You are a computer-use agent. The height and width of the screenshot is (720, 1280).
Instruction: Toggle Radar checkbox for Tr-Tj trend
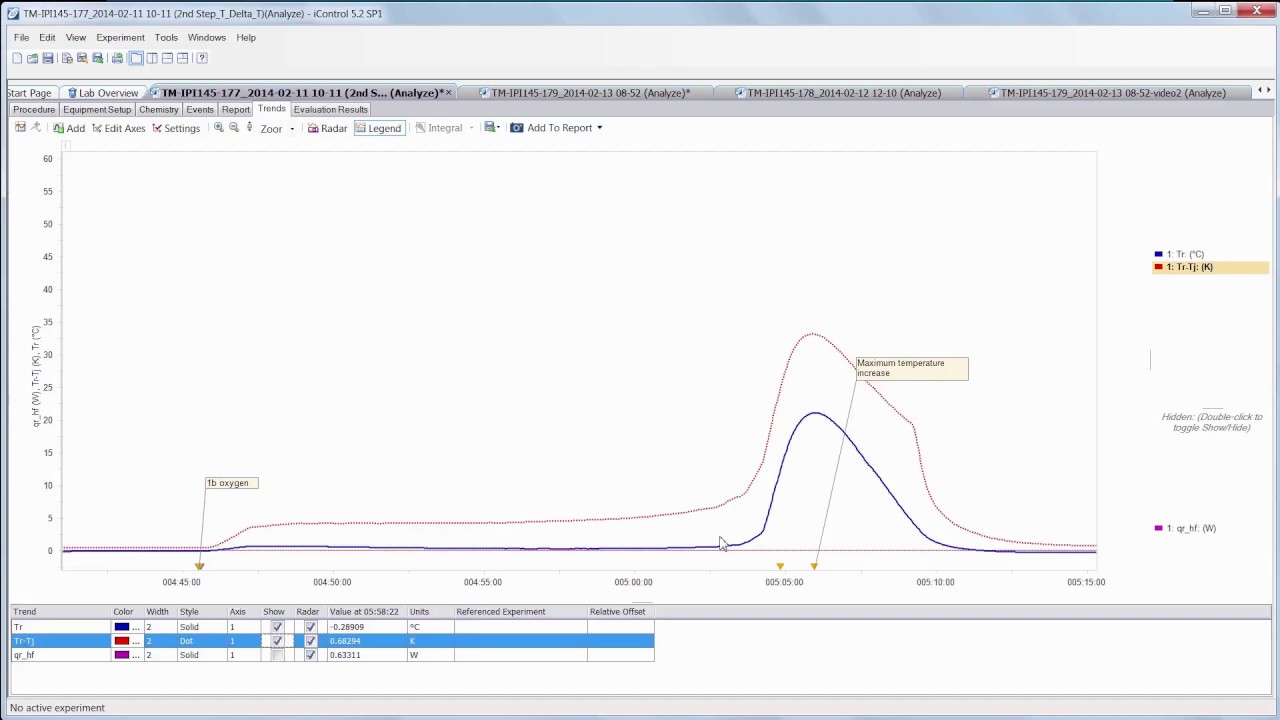coord(310,641)
